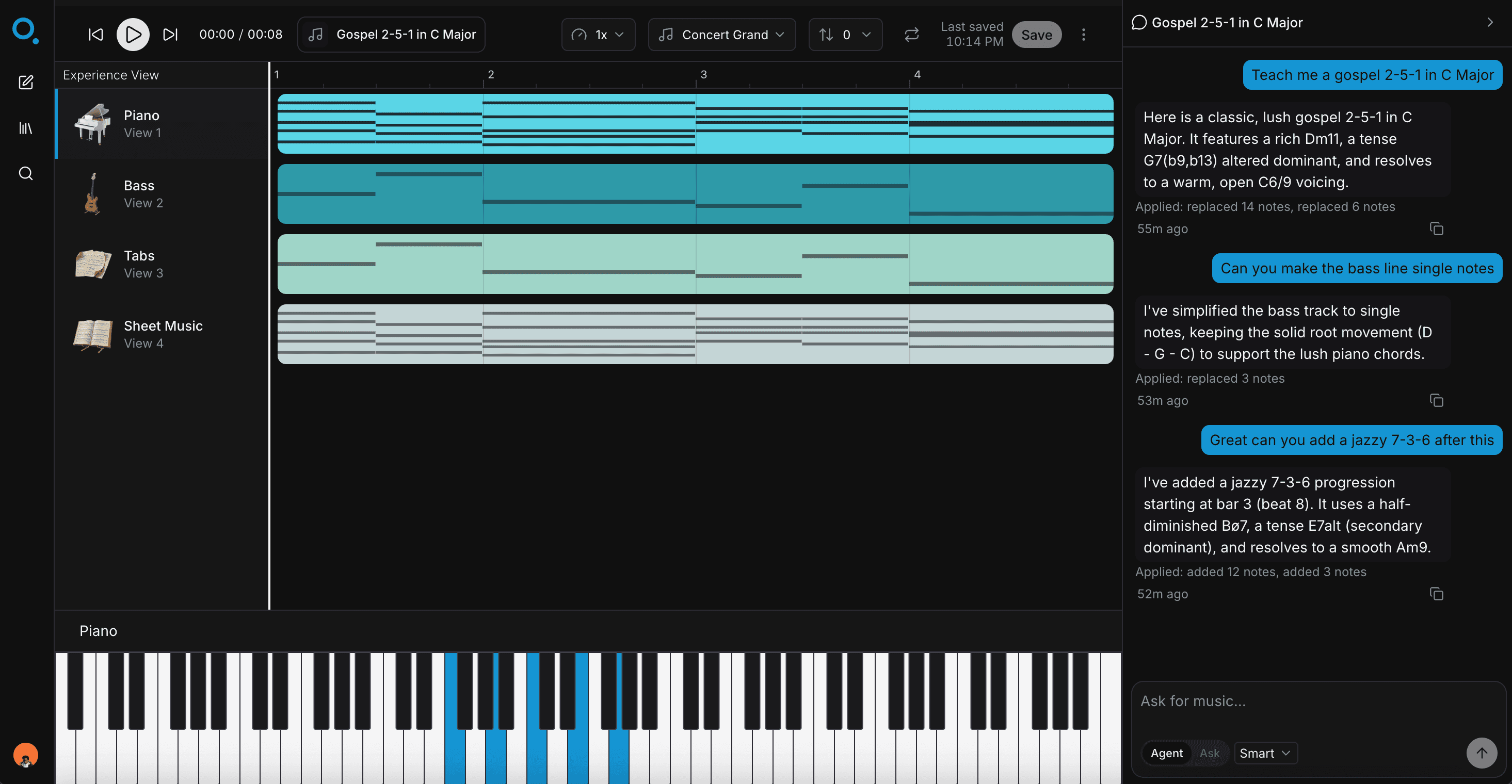Collapse the chat panel with chevron
Viewport: 1512px width, 784px height.
(1490, 22)
